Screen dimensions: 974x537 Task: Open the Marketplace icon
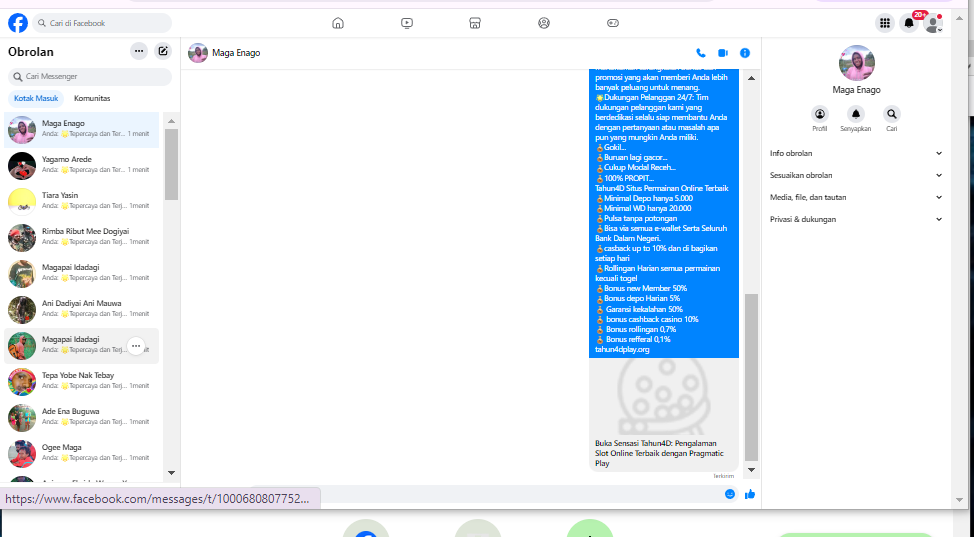[475, 23]
